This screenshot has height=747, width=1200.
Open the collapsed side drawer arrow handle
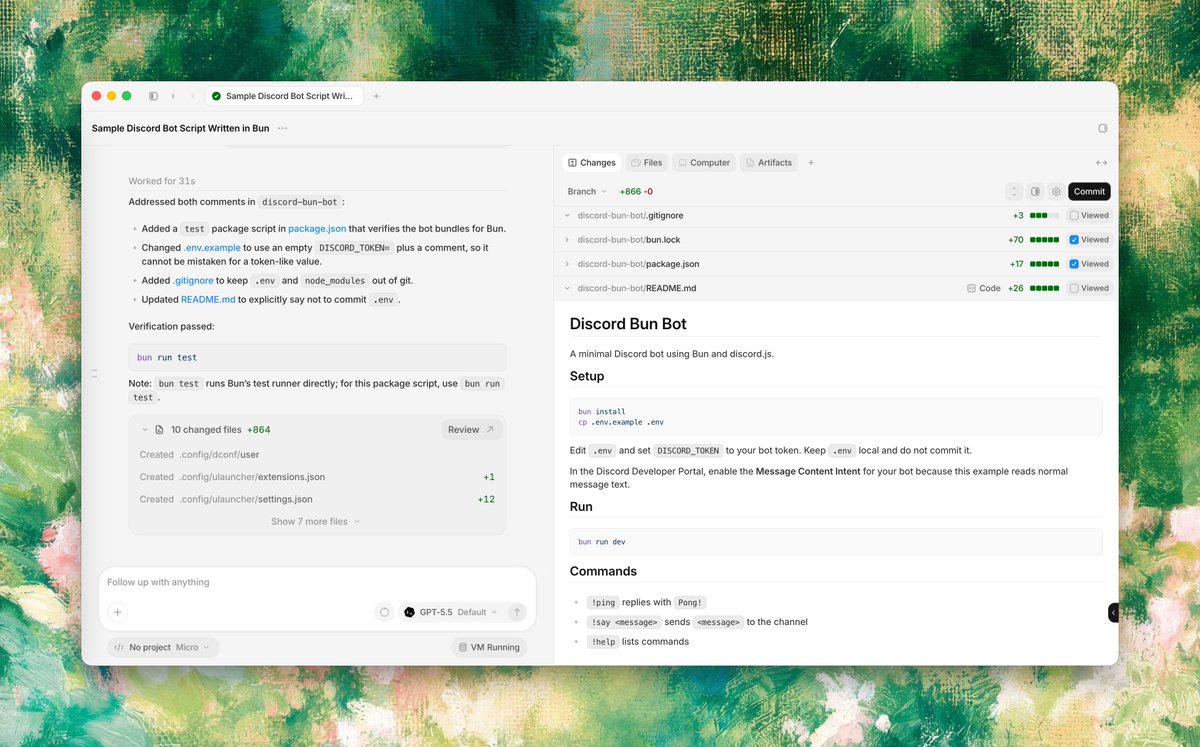pos(1113,612)
